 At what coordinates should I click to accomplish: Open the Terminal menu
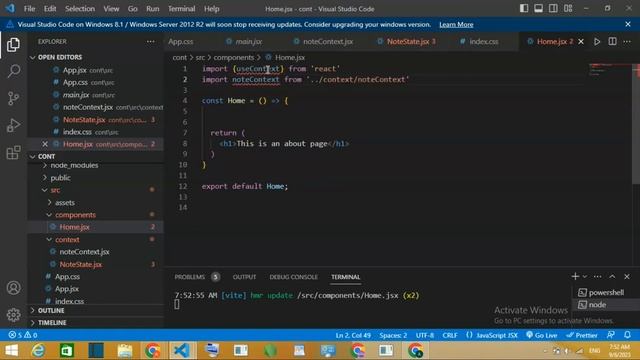pyautogui.click(x=181, y=9)
